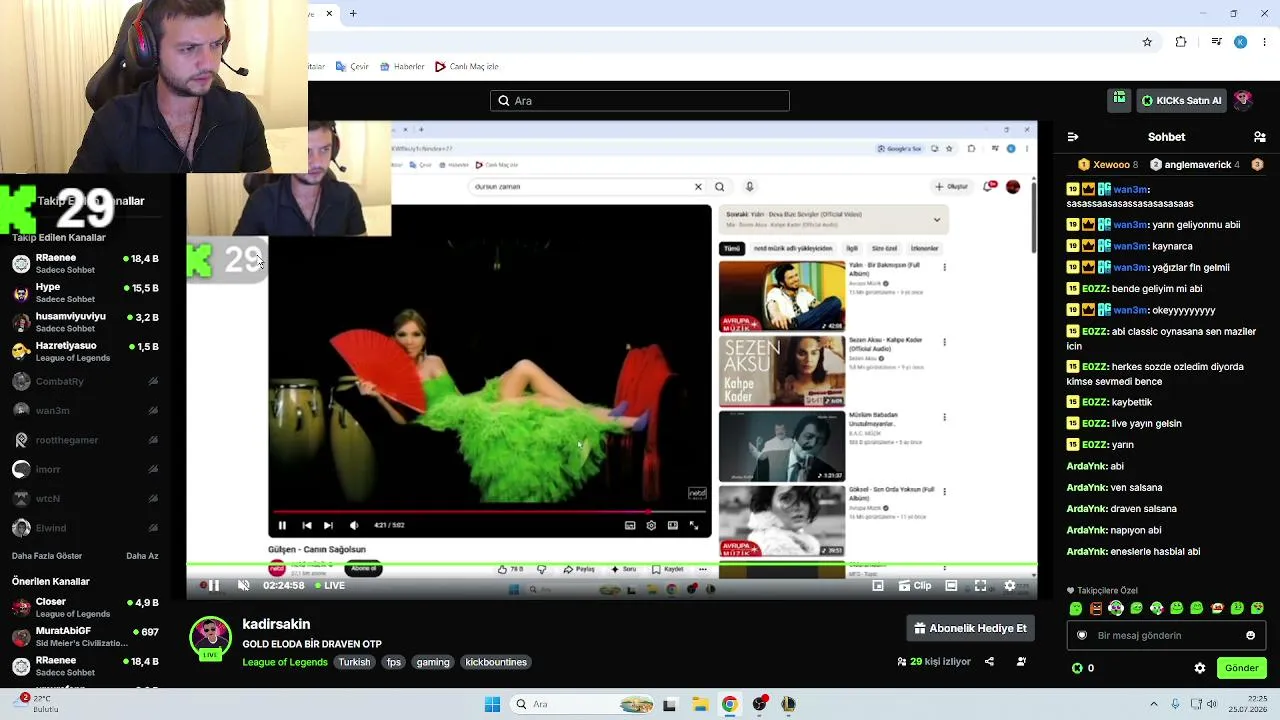Viewport: 1280px width, 720px height.
Task: Collapse list with Daha Az
Action: tap(142, 556)
